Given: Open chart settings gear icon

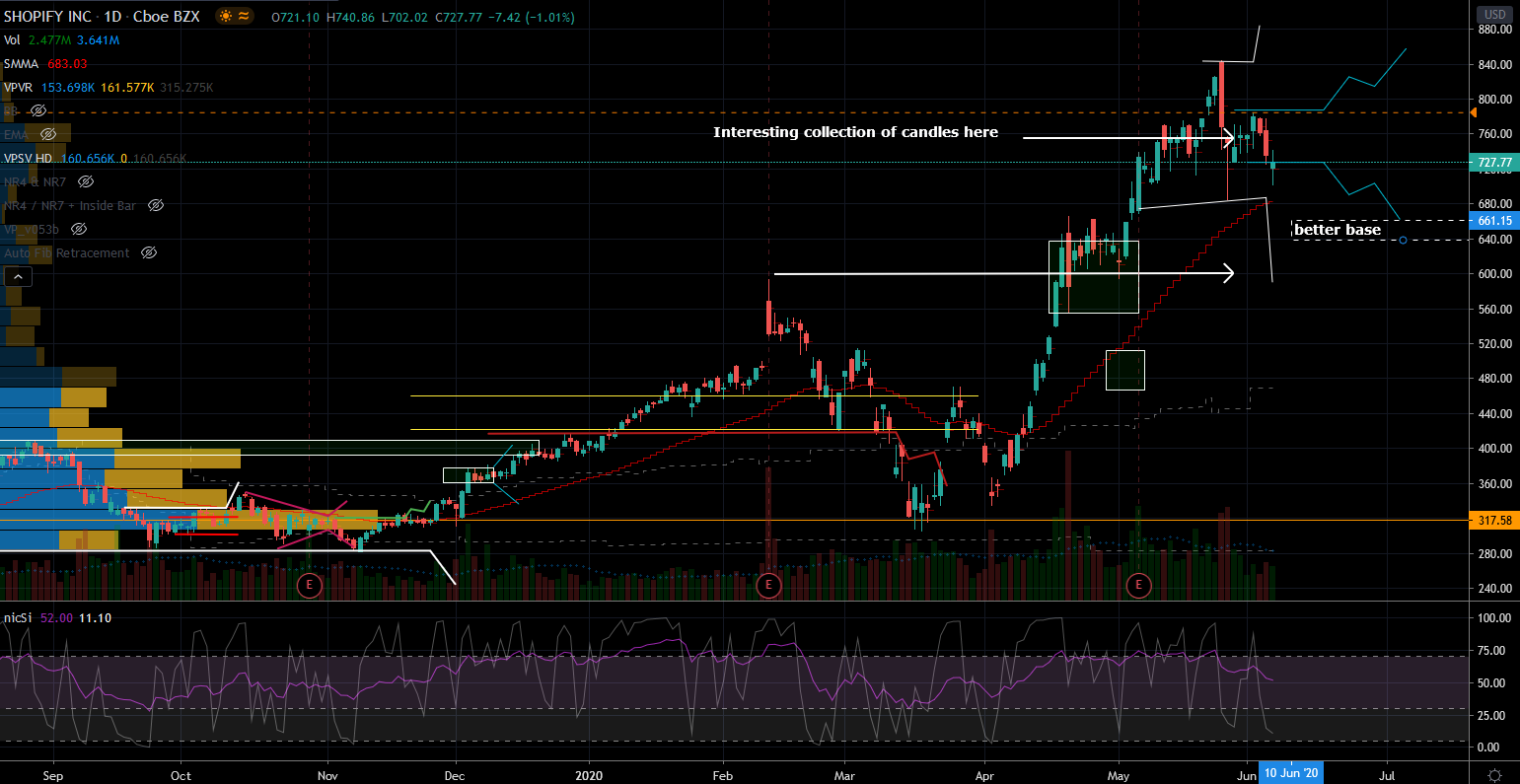Looking at the screenshot, I should [x=1495, y=774].
